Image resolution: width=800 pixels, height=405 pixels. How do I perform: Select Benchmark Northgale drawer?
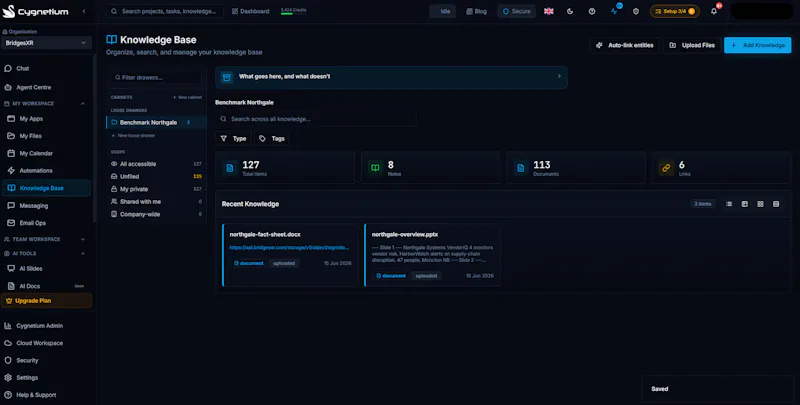point(156,122)
